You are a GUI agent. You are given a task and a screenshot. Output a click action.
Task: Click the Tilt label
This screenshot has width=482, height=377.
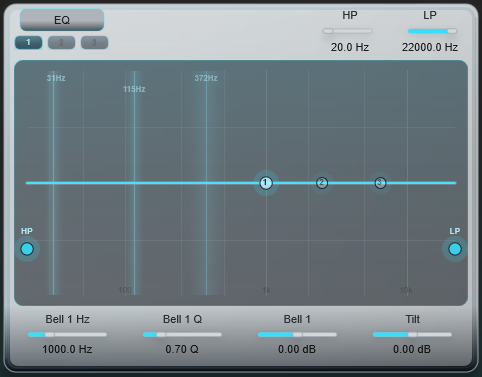[412, 319]
